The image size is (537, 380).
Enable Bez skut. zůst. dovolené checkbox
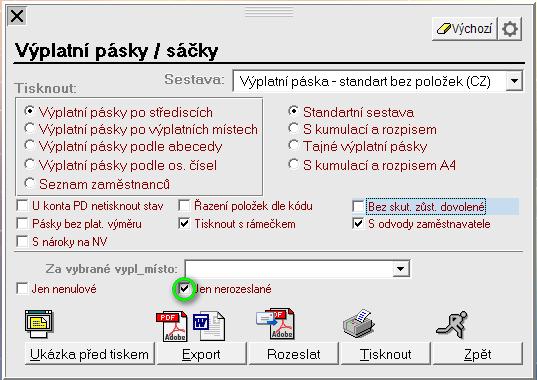click(x=358, y=206)
